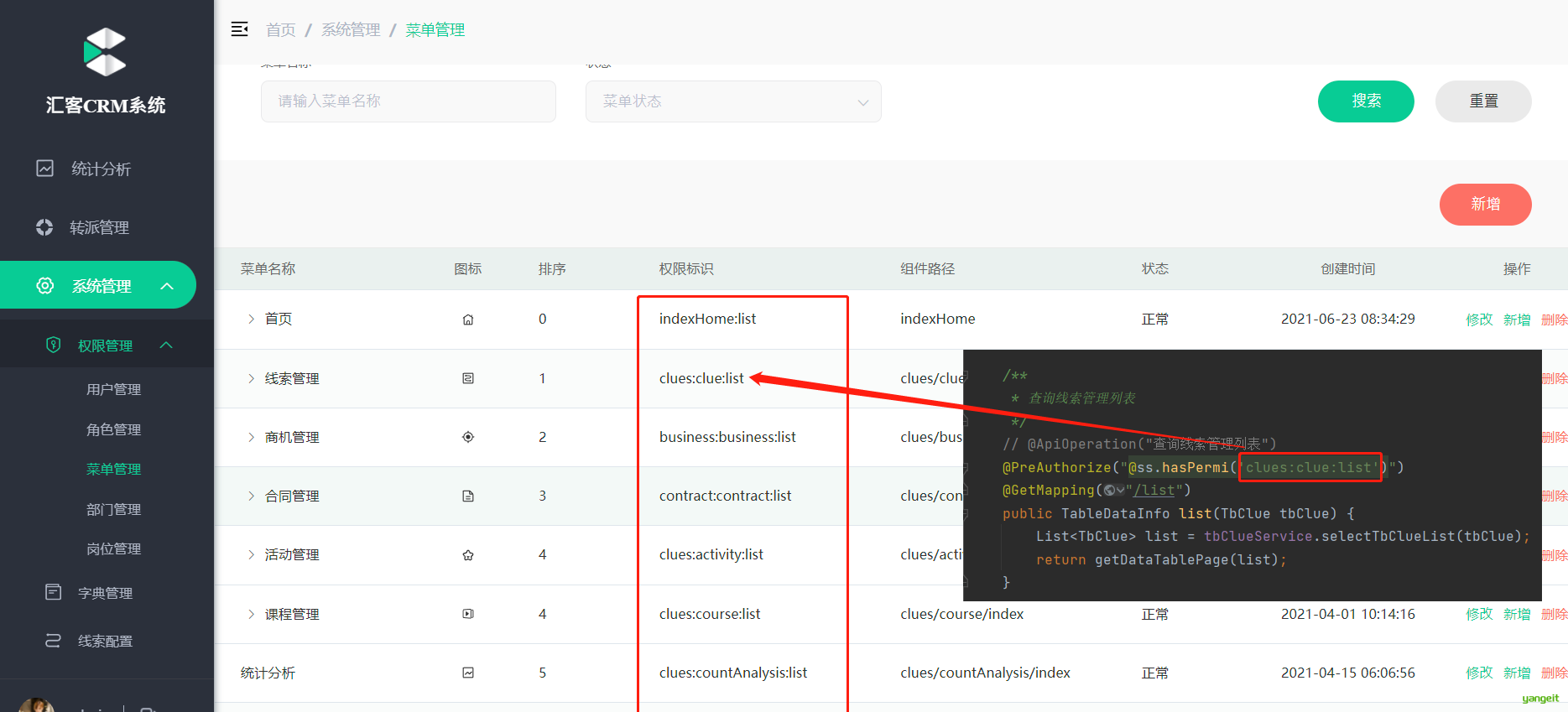The image size is (1568, 712).
Task: Click the 重置 button
Action: tap(1483, 101)
